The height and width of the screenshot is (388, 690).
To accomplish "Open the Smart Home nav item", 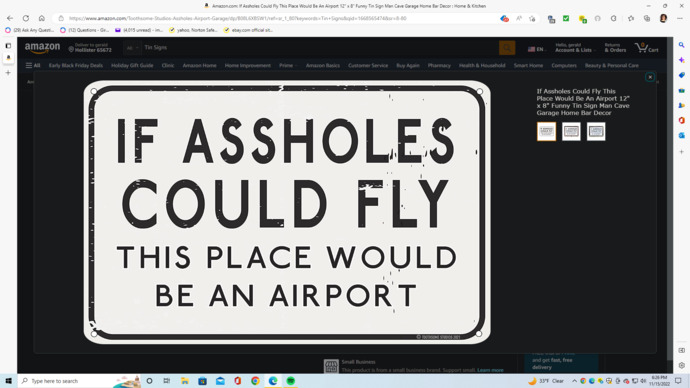I will (528, 65).
